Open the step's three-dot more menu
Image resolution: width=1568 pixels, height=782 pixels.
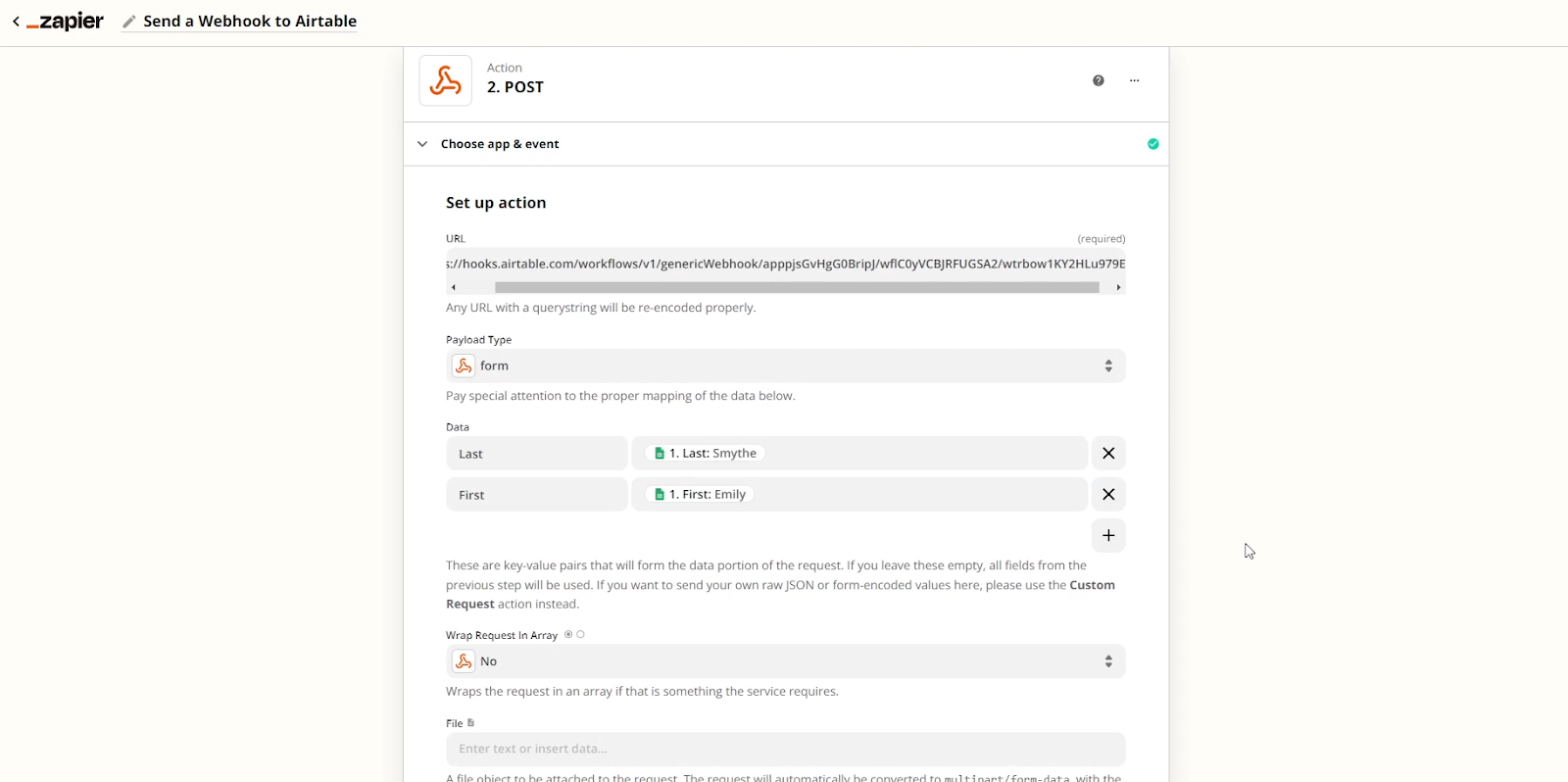point(1135,80)
